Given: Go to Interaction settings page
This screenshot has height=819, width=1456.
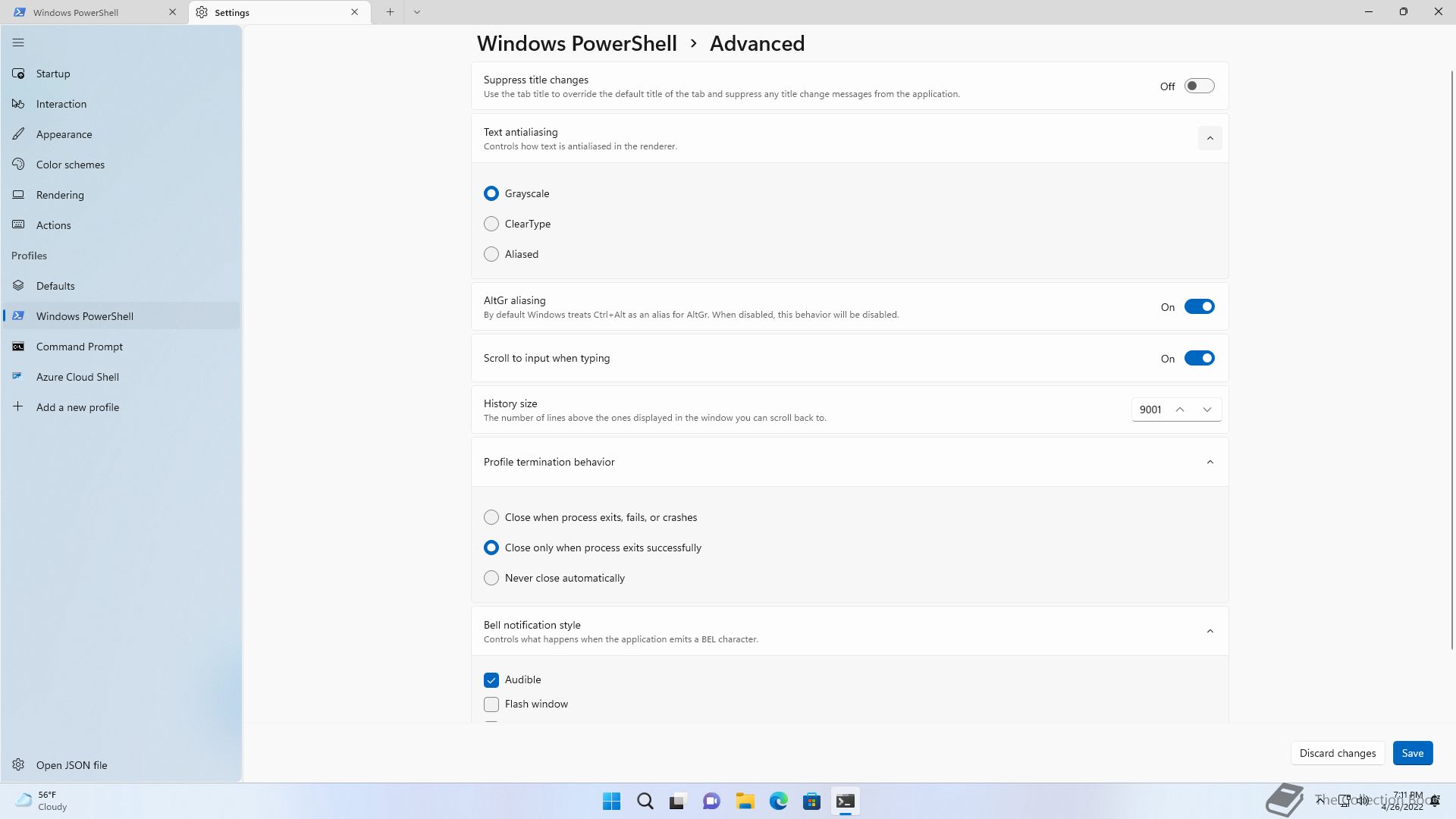Looking at the screenshot, I should 121,104.
